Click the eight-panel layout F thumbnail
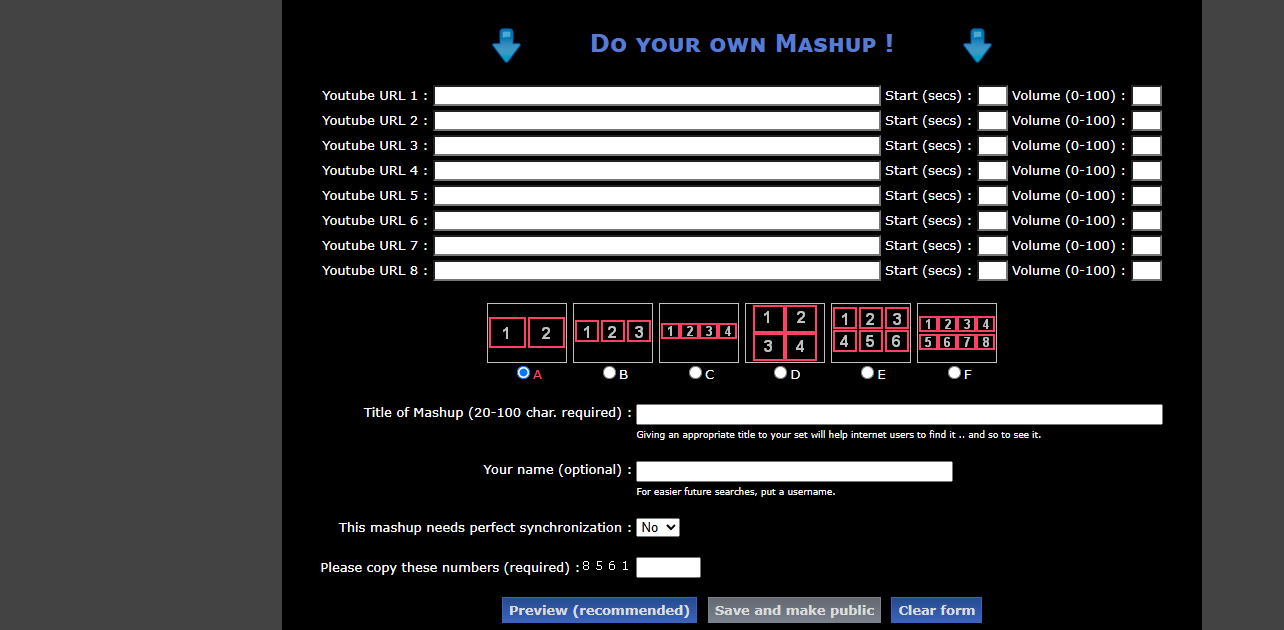 click(x=956, y=333)
